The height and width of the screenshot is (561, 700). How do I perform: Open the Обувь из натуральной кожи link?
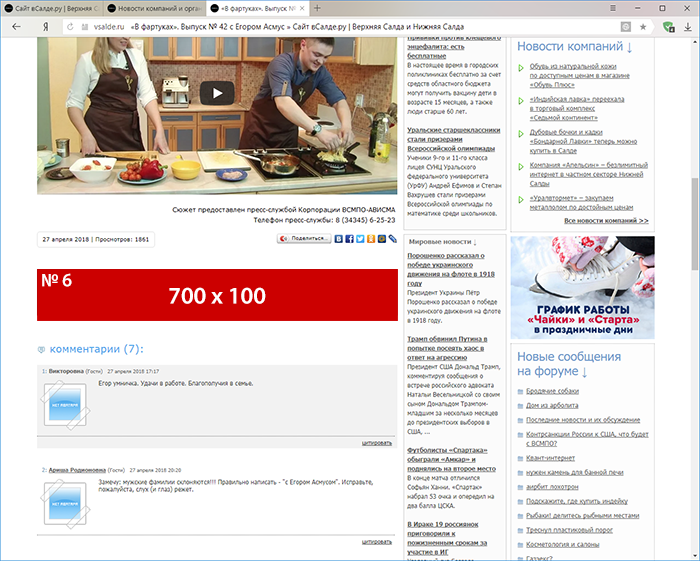click(579, 75)
